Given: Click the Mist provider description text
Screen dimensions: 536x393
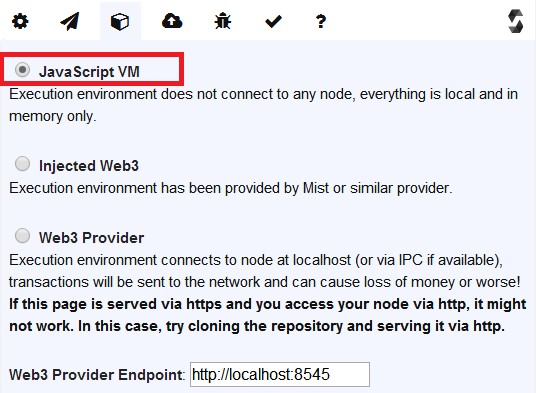Looking at the screenshot, I should [231, 188].
